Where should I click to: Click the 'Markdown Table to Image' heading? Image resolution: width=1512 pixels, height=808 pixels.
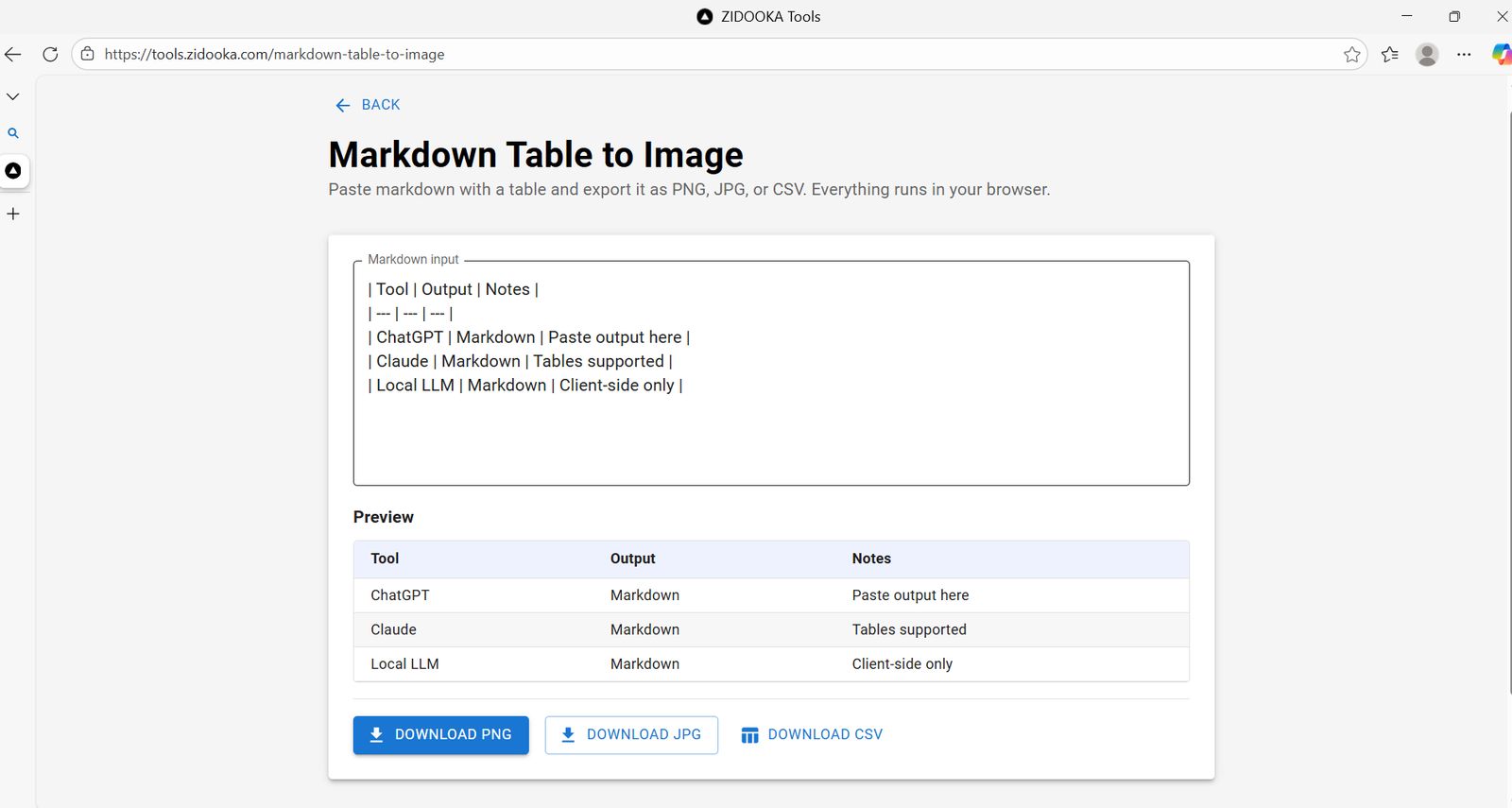click(x=536, y=155)
